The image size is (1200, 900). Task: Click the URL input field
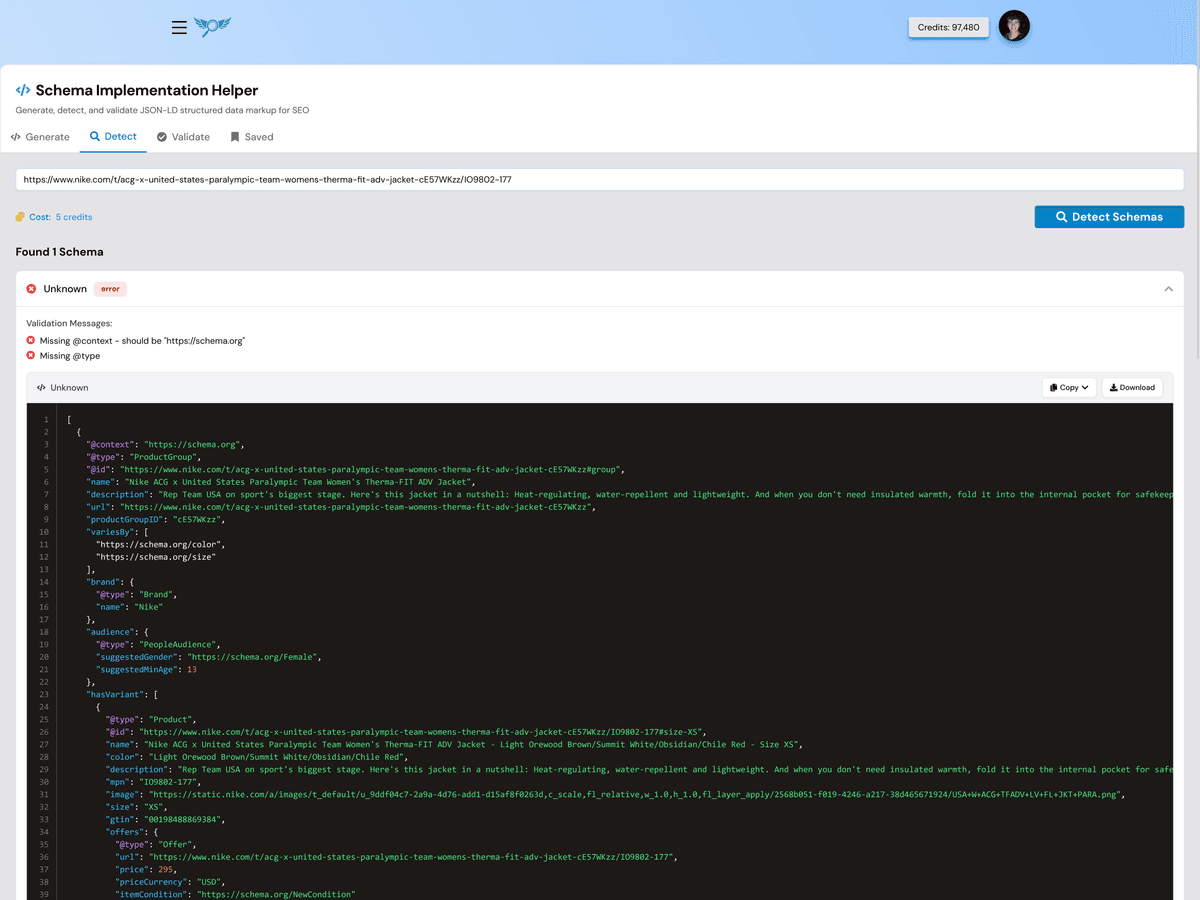coord(600,178)
